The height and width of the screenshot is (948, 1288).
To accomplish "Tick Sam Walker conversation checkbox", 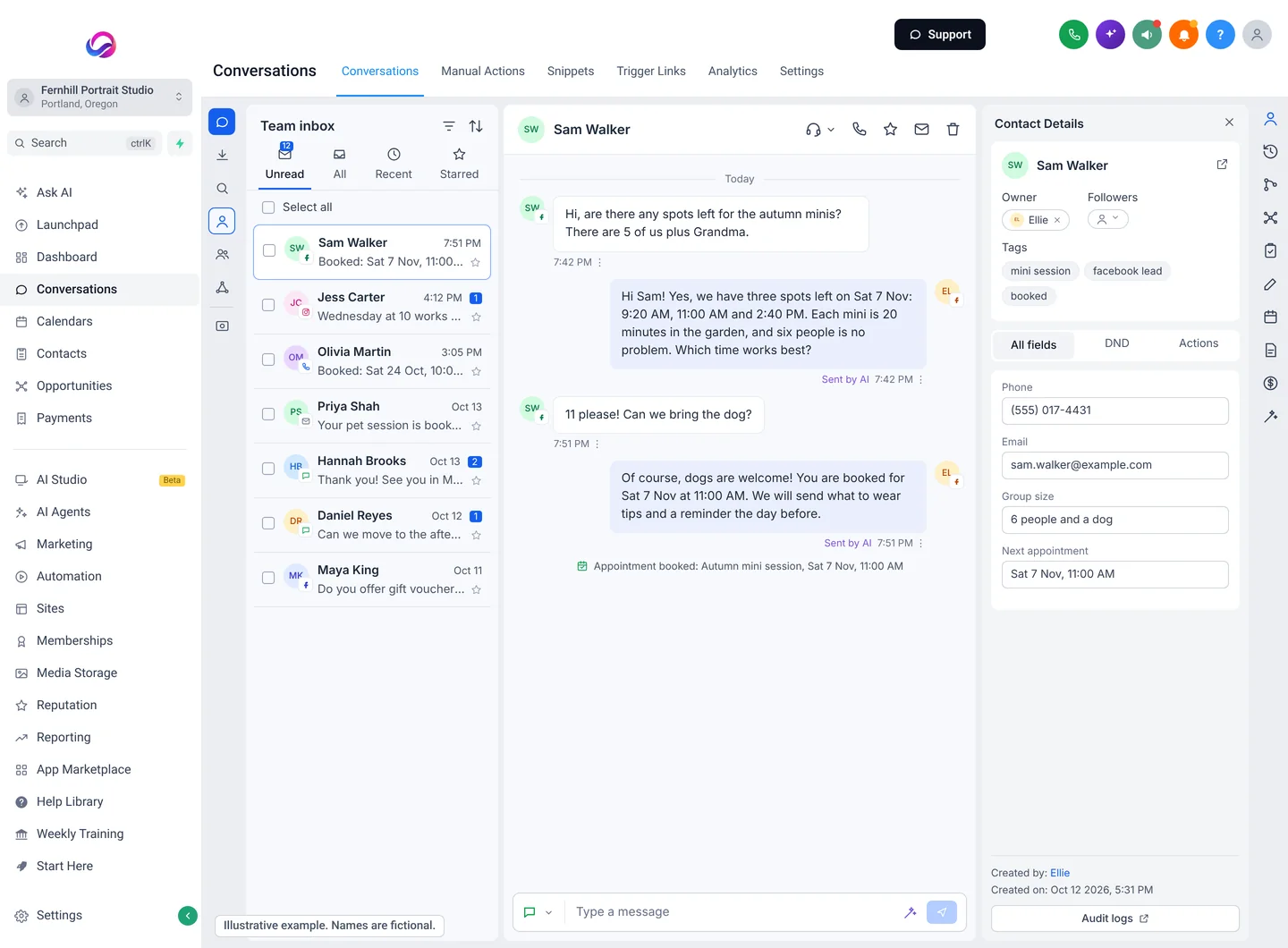I will pyautogui.click(x=269, y=250).
